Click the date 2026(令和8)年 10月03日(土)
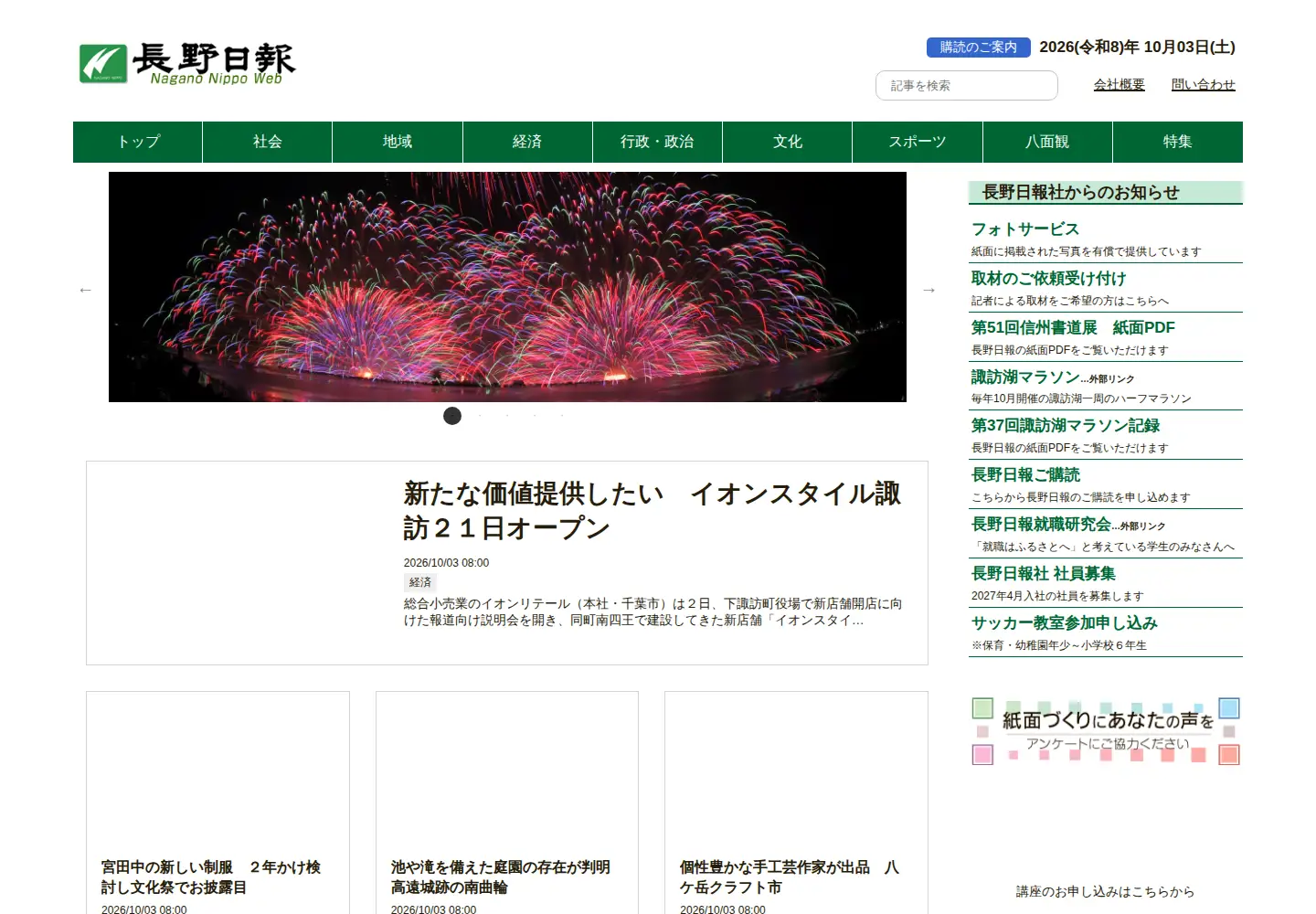The width and height of the screenshot is (1316, 914). [1137, 48]
